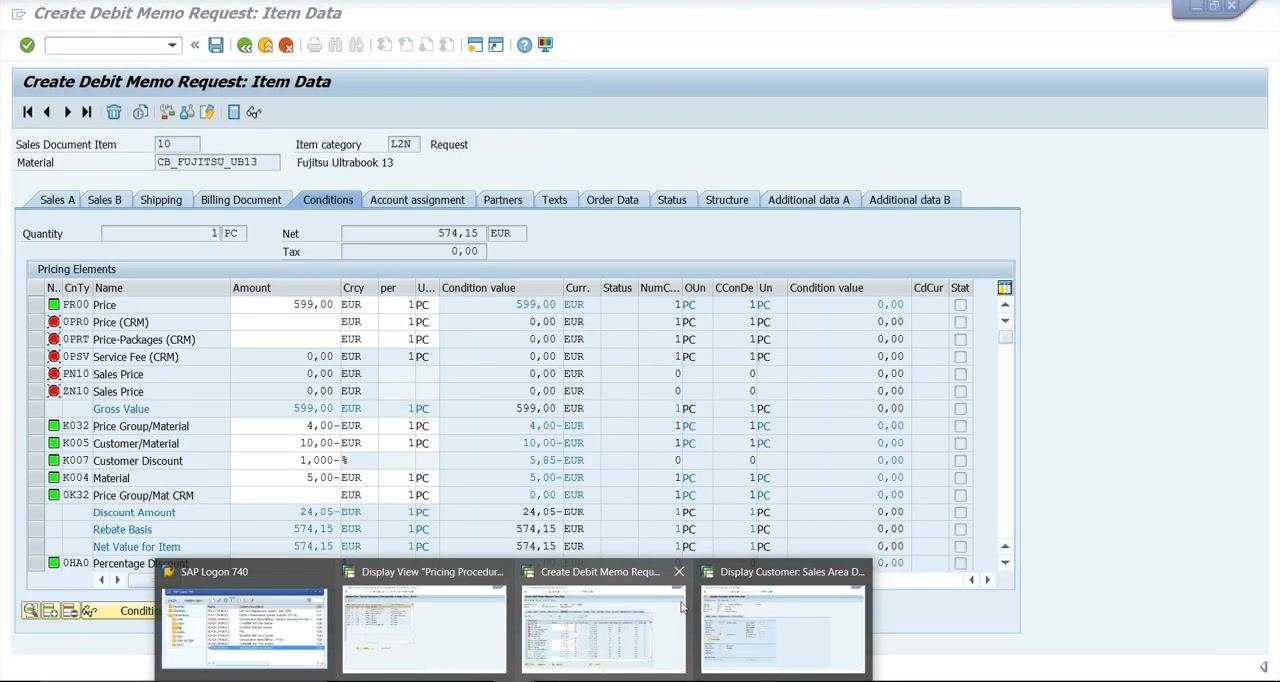Open the Shipping tab

tap(161, 200)
